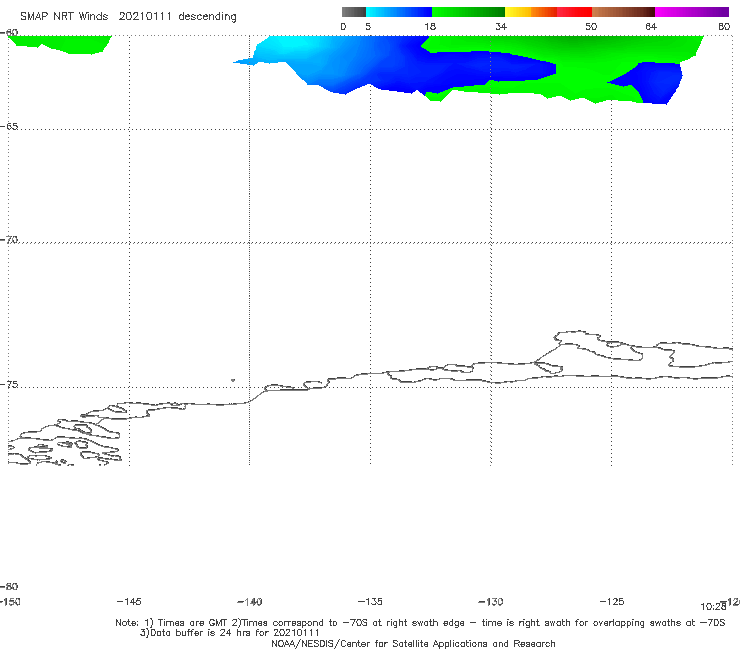Image resolution: width=740 pixels, height=650 pixels.
Task: Click the longitude label "-150"
Action: click(10, 602)
